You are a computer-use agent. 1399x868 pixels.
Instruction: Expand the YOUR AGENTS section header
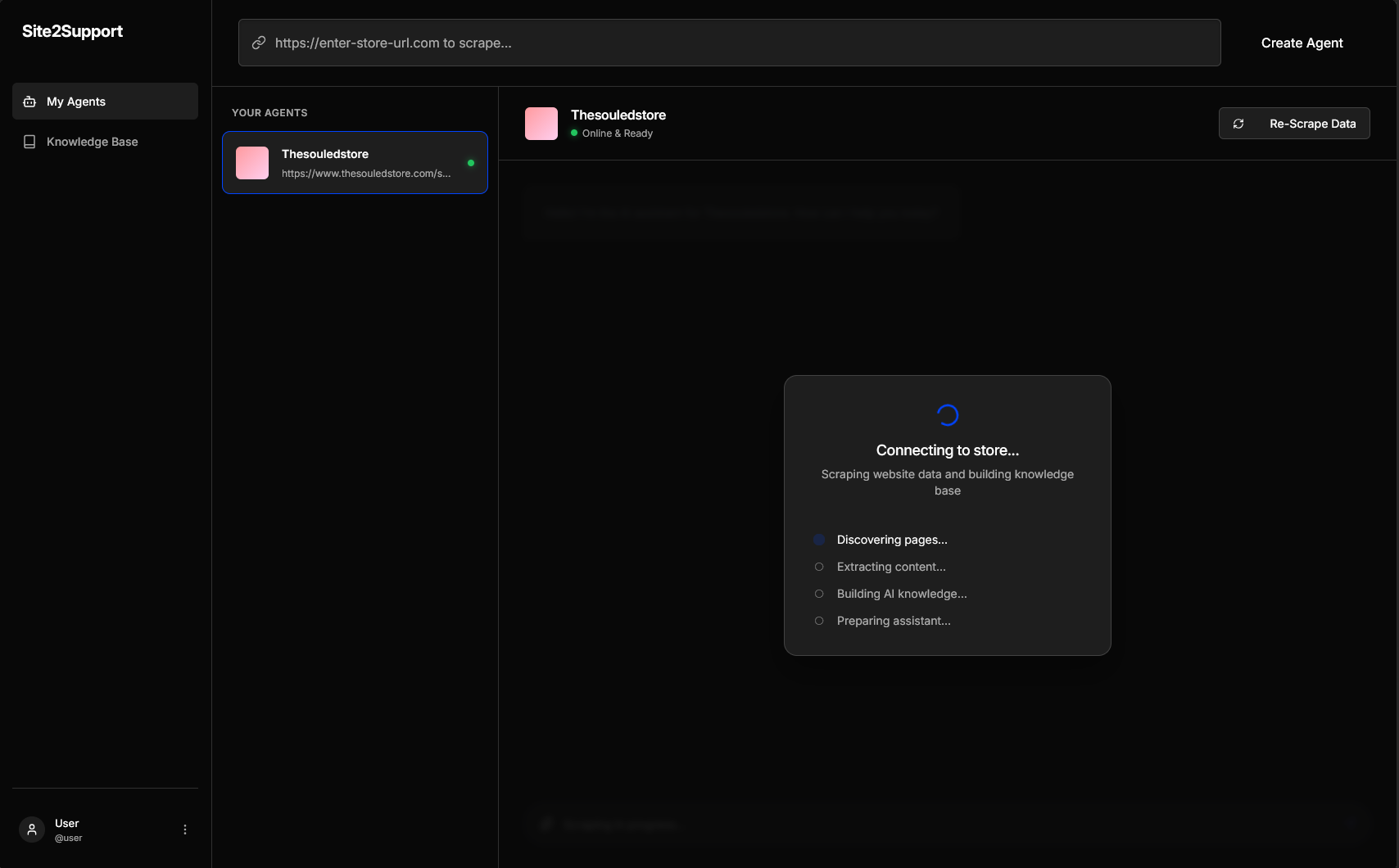click(x=269, y=112)
